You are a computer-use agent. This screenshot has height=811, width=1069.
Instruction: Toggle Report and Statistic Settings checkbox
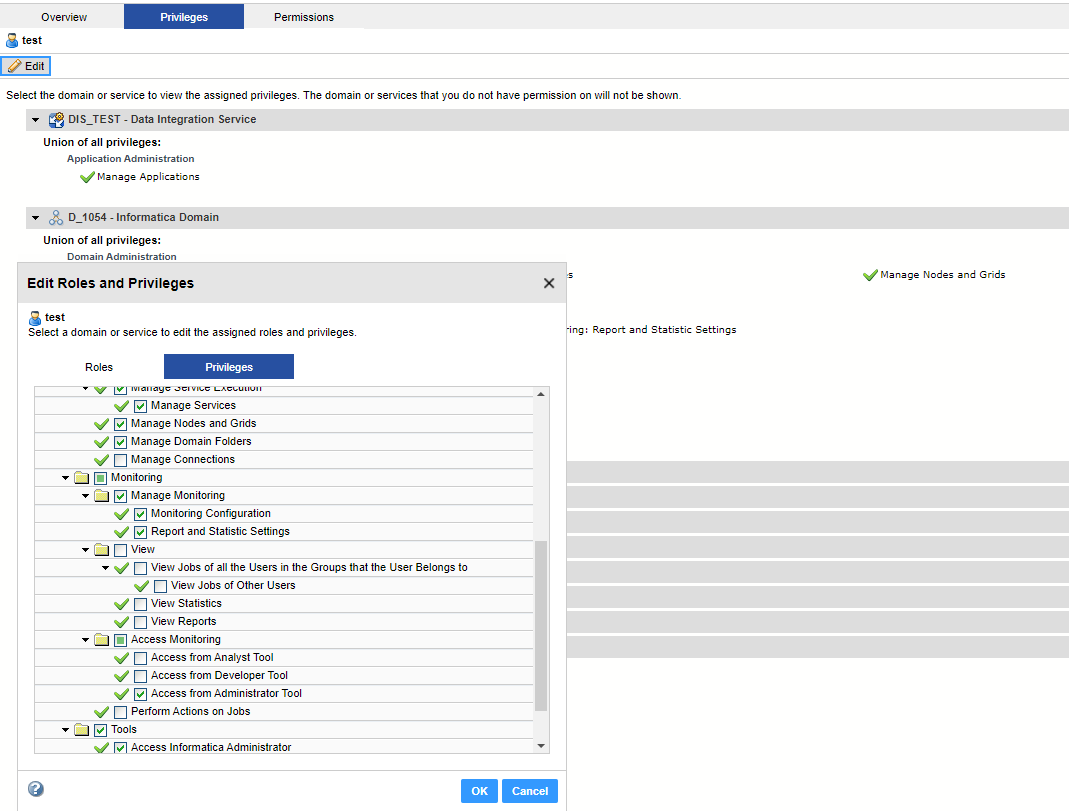[x=140, y=532]
